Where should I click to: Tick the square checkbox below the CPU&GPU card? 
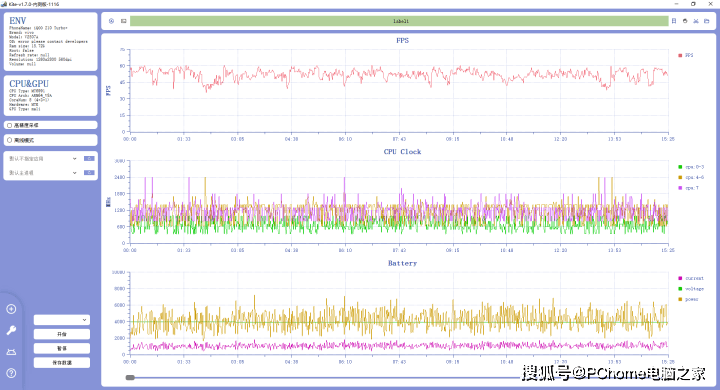(x=9, y=125)
